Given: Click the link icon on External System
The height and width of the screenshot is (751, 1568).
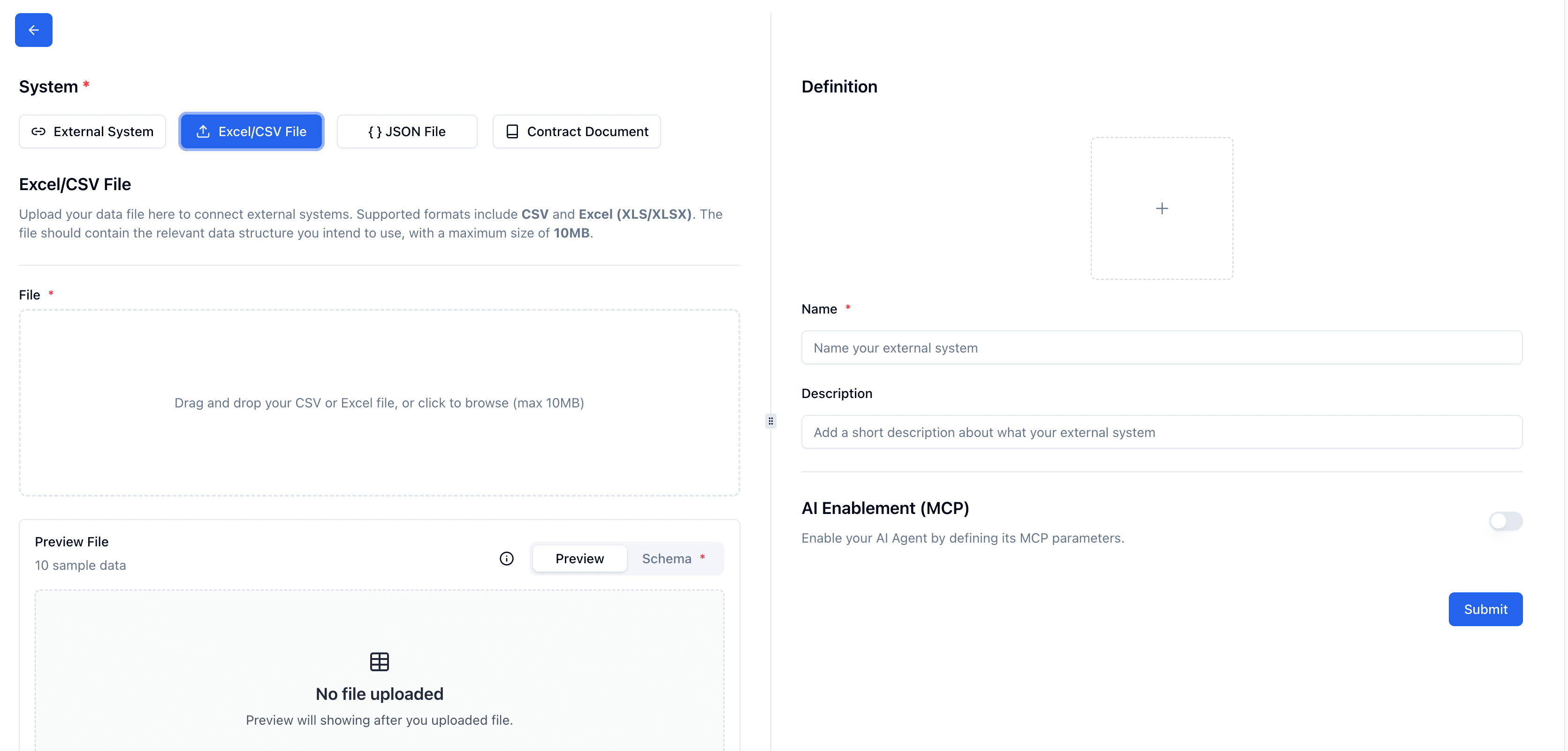Looking at the screenshot, I should [39, 131].
